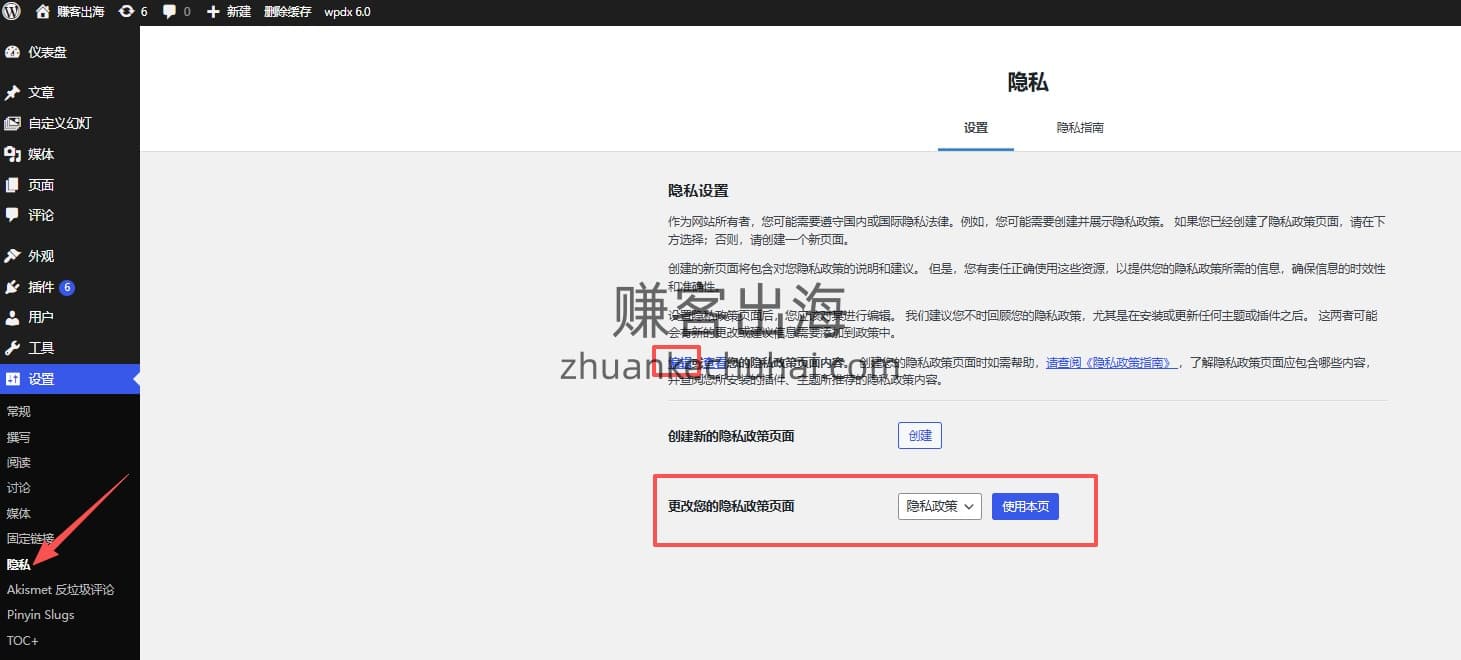This screenshot has width=1461, height=660.
Task: Click 删除缓存 in the admin bar
Action: point(287,12)
